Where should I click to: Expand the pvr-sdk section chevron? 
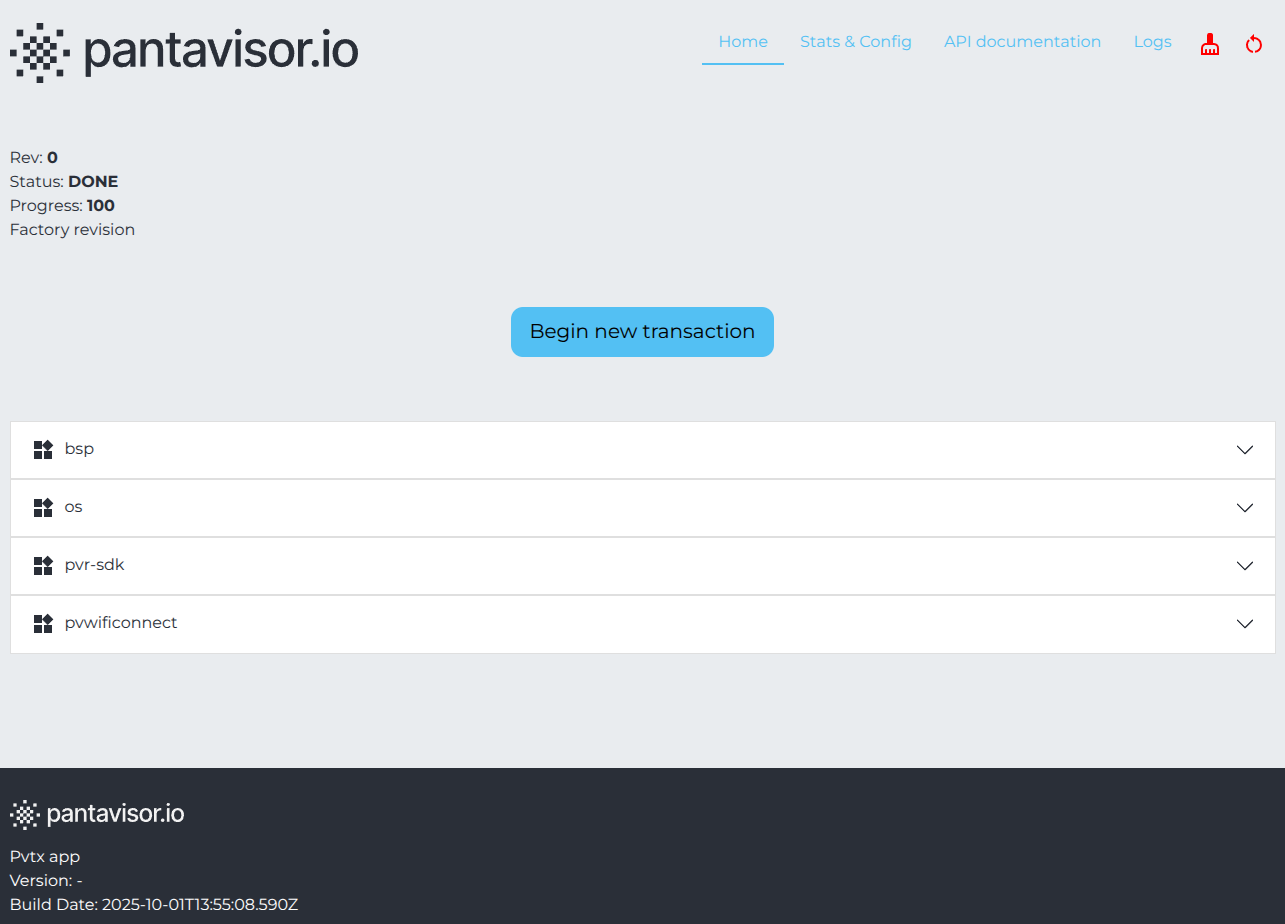click(x=1244, y=566)
